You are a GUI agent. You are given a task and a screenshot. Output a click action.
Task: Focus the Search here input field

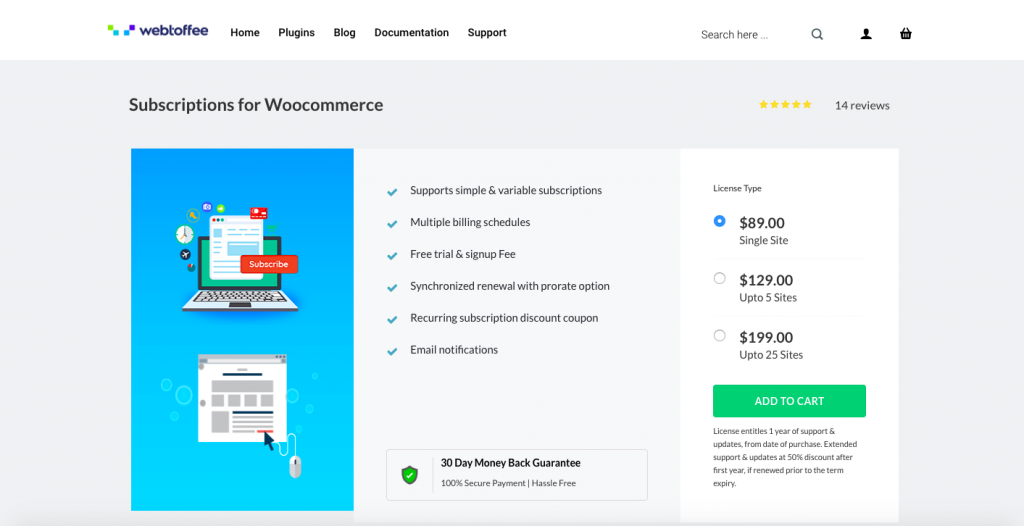click(751, 35)
